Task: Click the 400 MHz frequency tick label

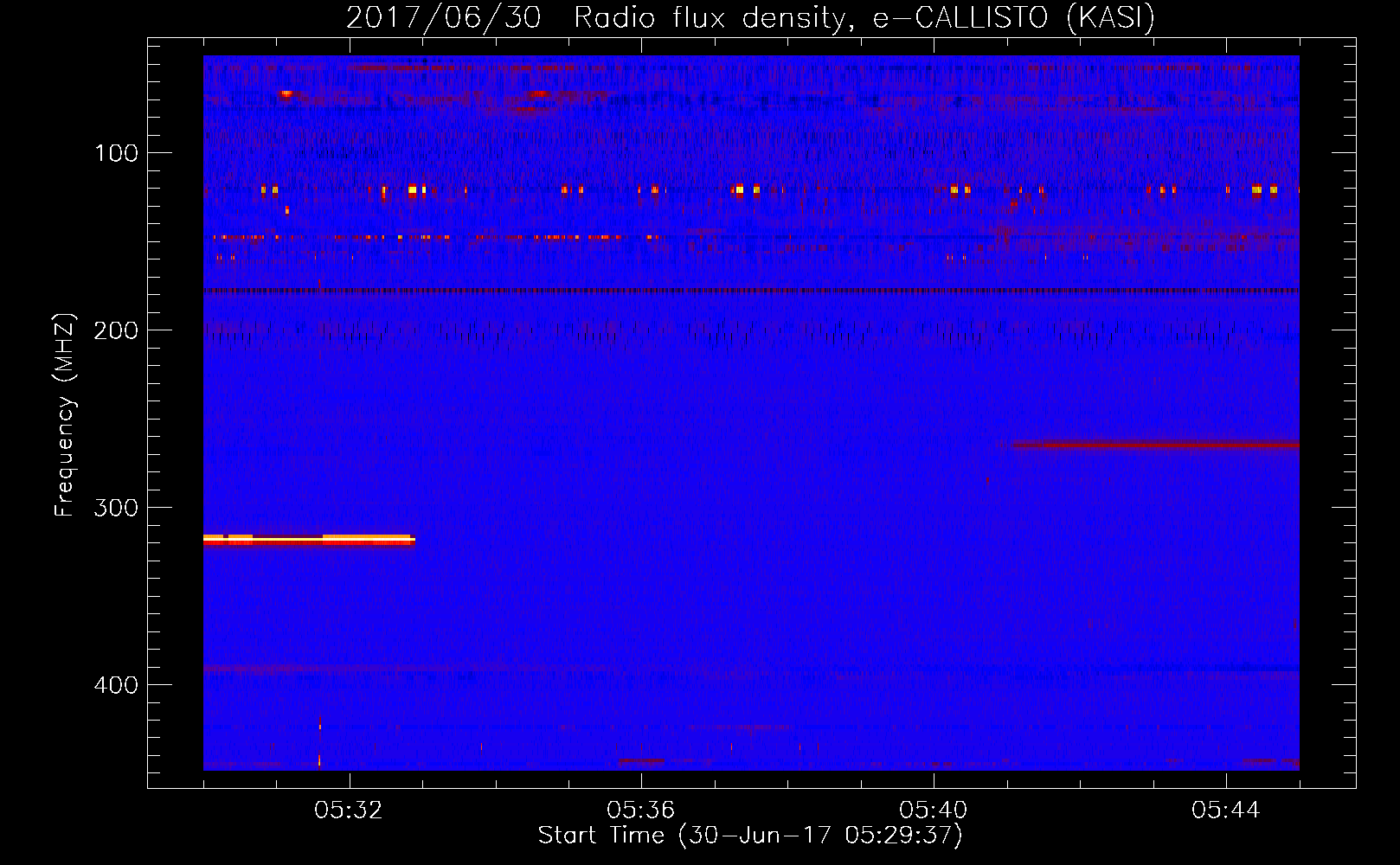Action: pos(117,685)
